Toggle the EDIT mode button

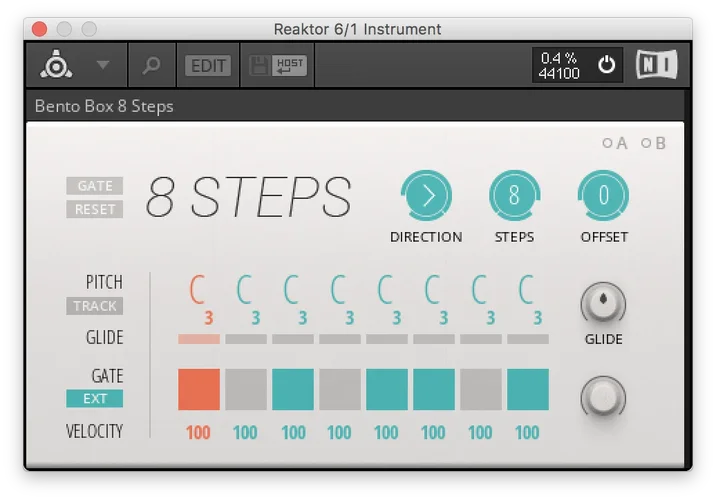[208, 66]
